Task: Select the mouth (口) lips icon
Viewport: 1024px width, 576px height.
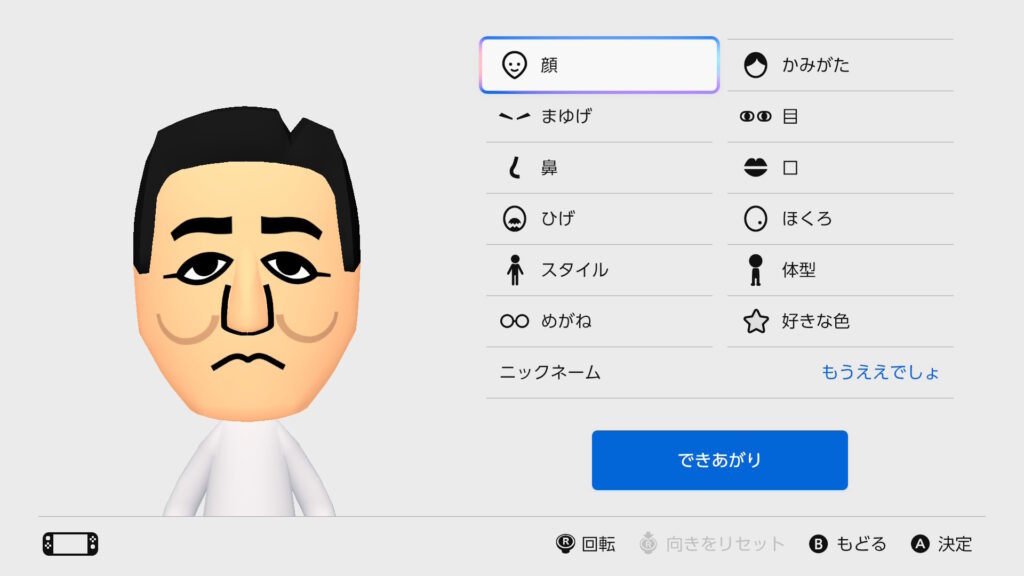Action: pos(755,168)
